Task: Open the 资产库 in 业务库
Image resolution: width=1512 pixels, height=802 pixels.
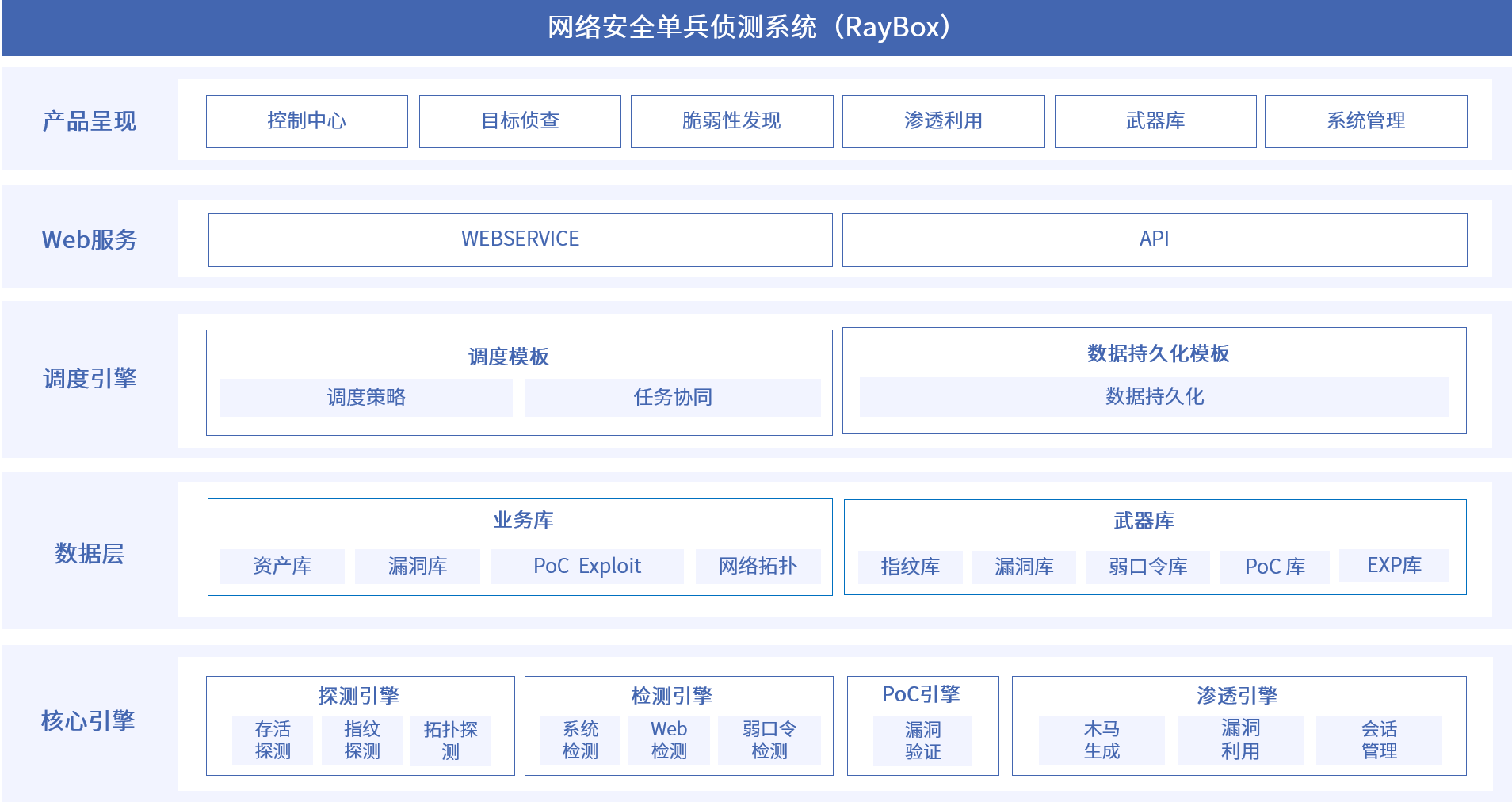Action: tap(281, 566)
